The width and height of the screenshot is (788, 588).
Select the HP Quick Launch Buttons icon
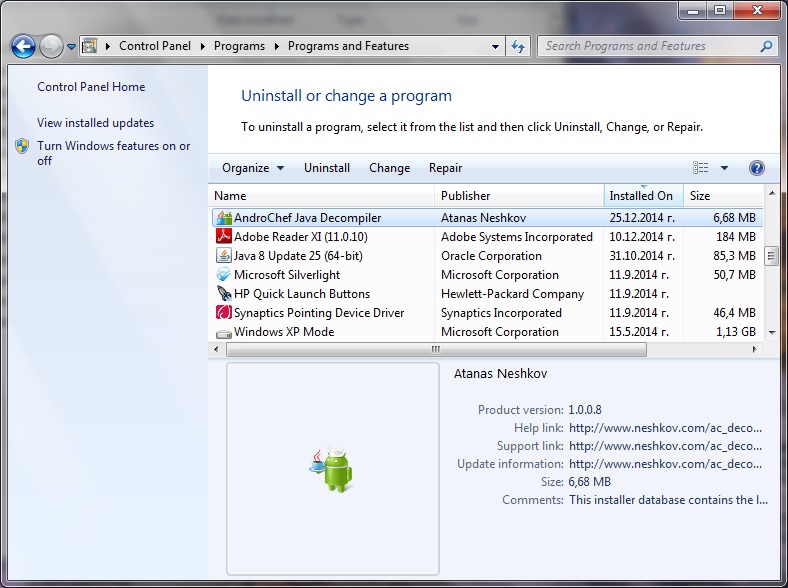224,293
